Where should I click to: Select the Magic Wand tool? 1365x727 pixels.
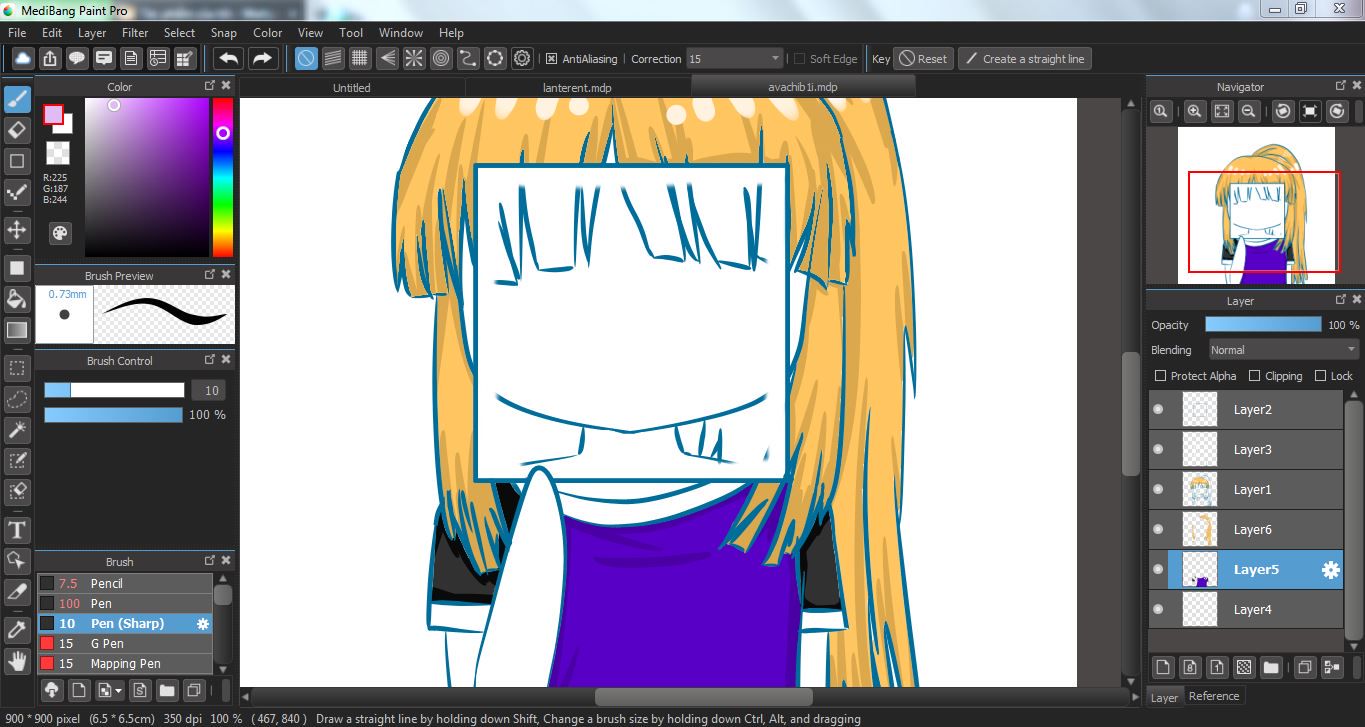tap(17, 430)
